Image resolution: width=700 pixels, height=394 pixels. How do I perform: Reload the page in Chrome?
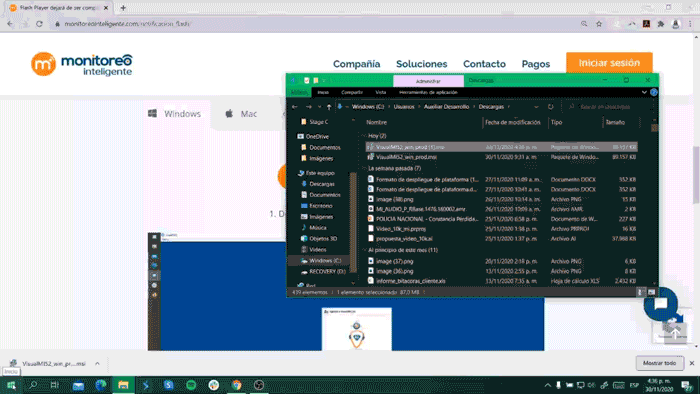(39, 24)
